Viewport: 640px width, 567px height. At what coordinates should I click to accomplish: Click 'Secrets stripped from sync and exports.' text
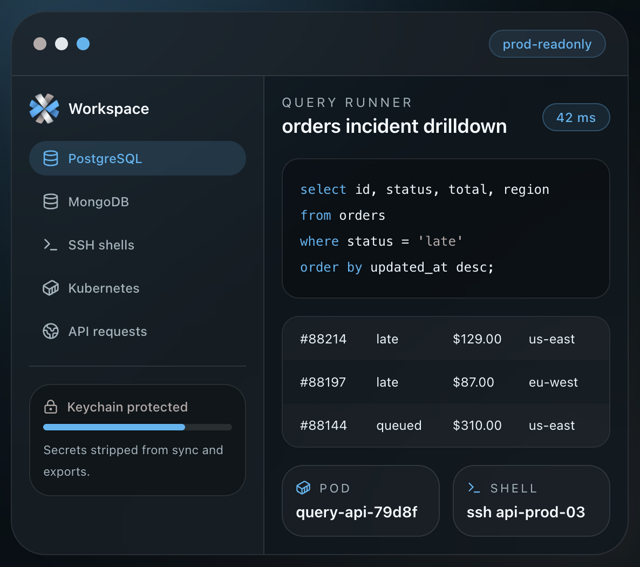(133, 461)
